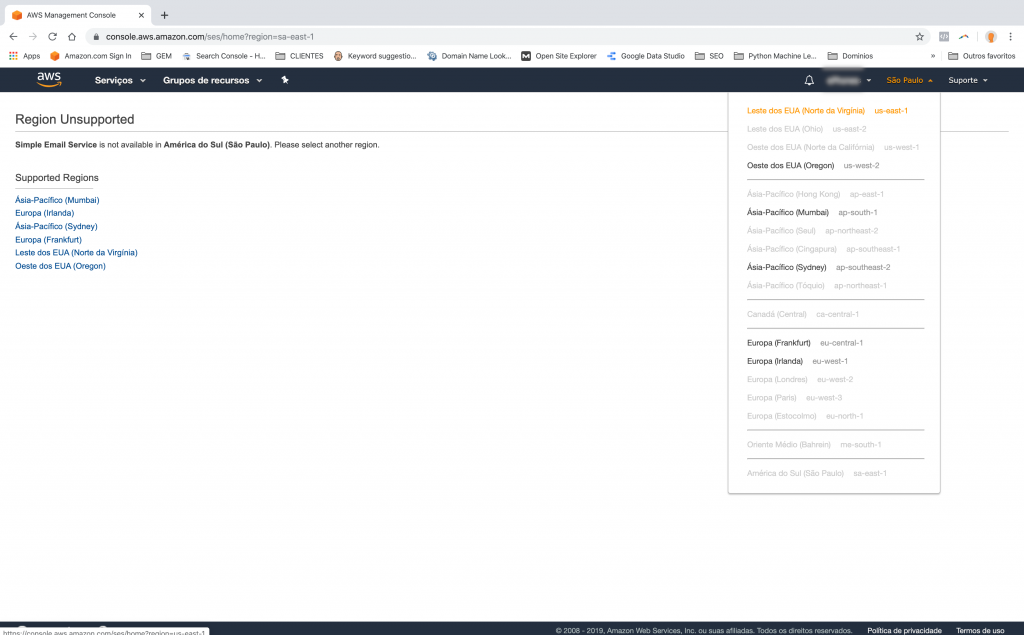Select Leste dos EUA (Norte da Virgínia) us-east-1 in dropdown

pyautogui.click(x=827, y=110)
